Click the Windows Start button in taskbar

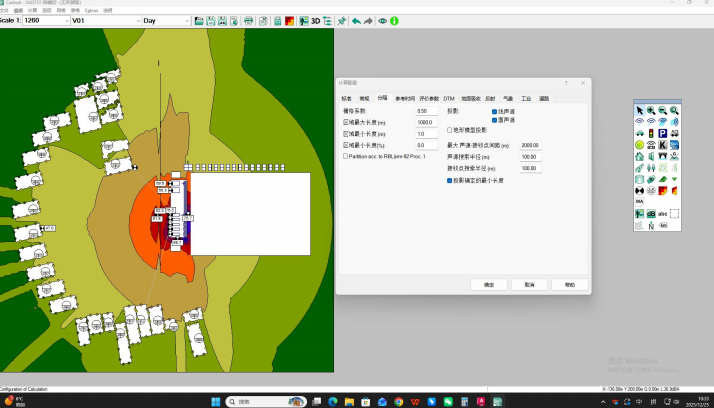[216, 402]
